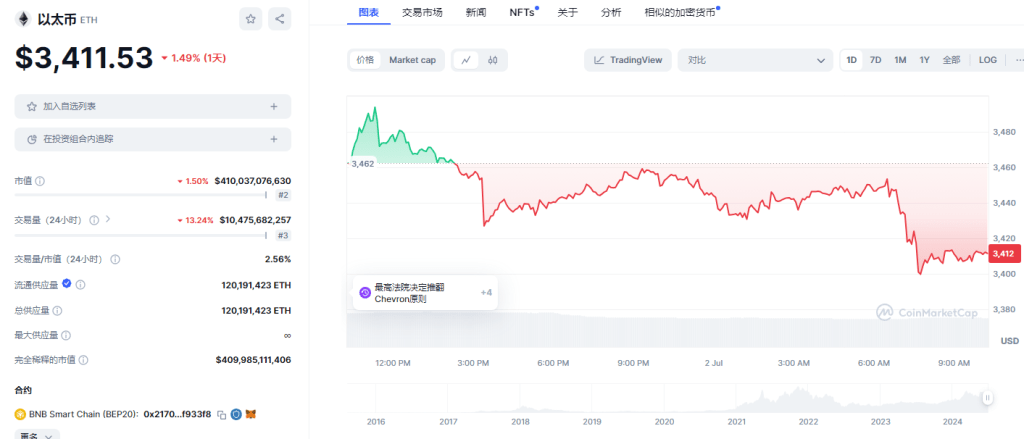
Task: Click the 加入自选列表 button
Action: (x=153, y=106)
